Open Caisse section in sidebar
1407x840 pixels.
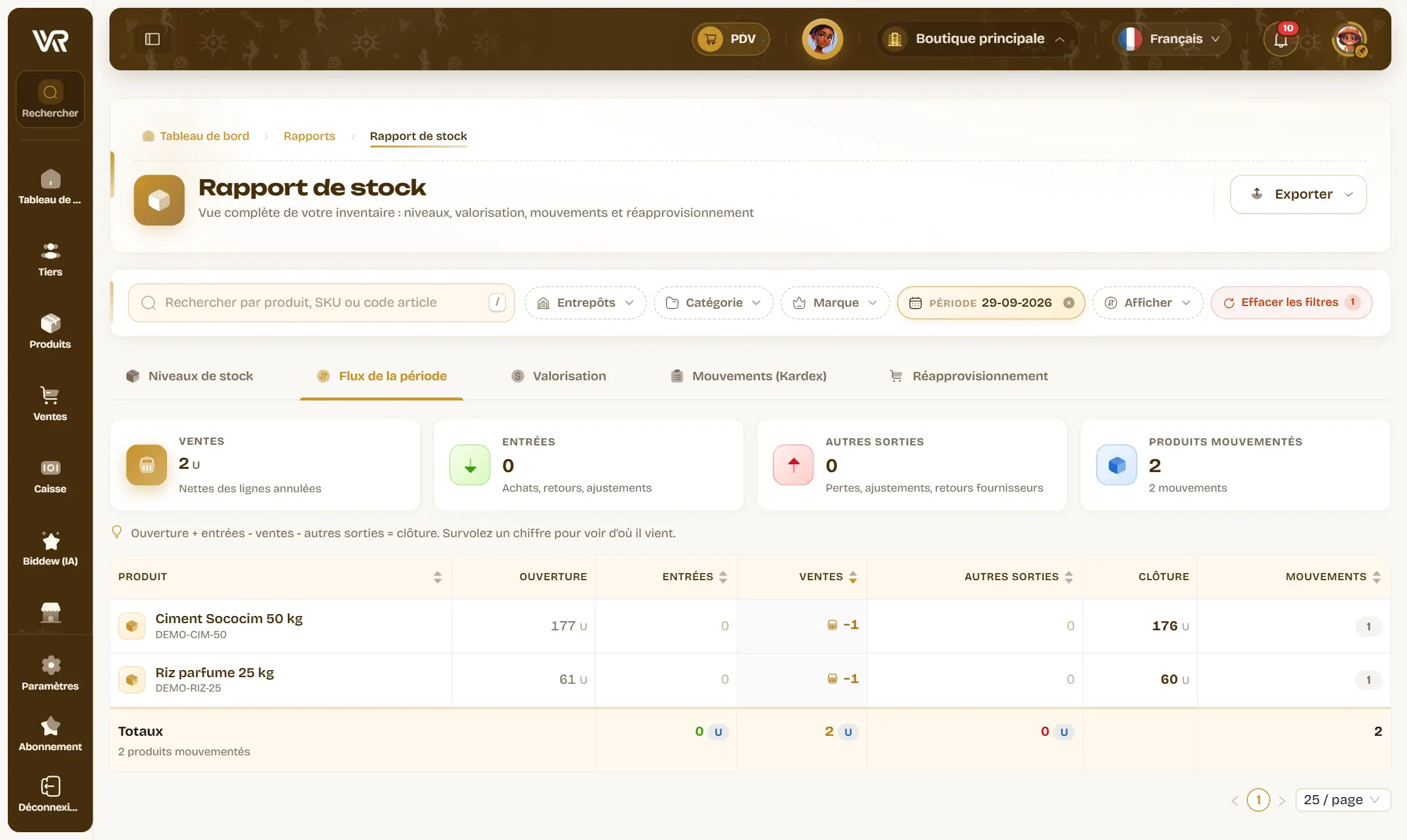[50, 476]
